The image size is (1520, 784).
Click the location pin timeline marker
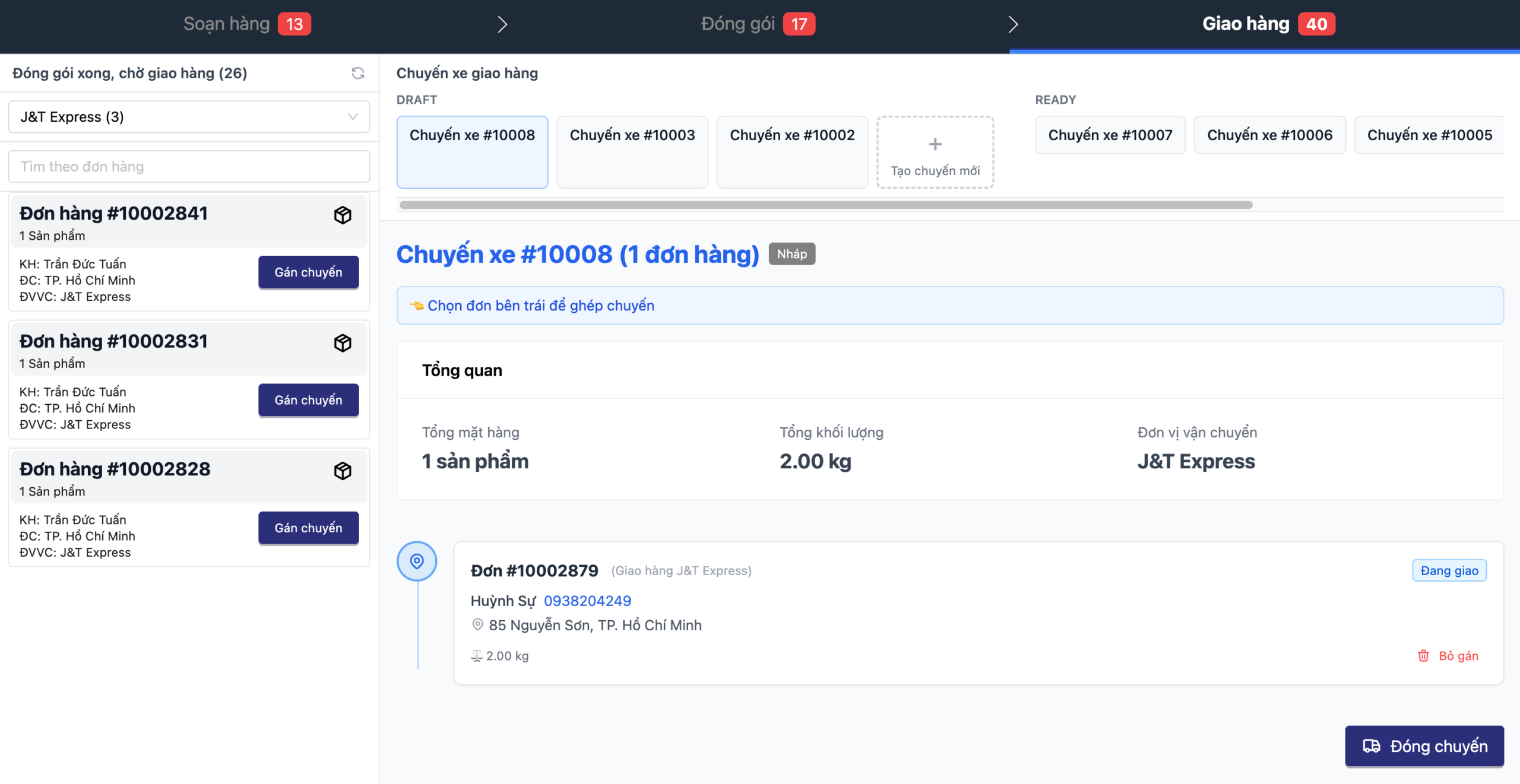tap(417, 561)
